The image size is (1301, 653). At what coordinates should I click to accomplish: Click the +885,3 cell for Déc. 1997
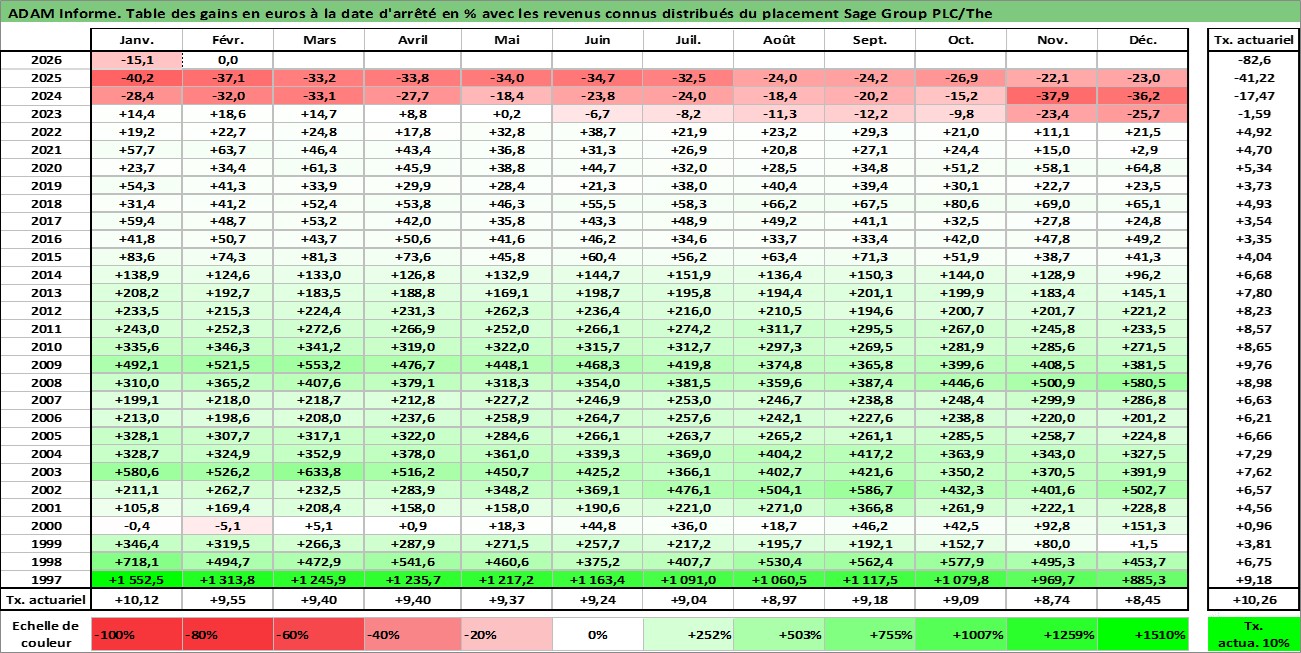(1142, 579)
